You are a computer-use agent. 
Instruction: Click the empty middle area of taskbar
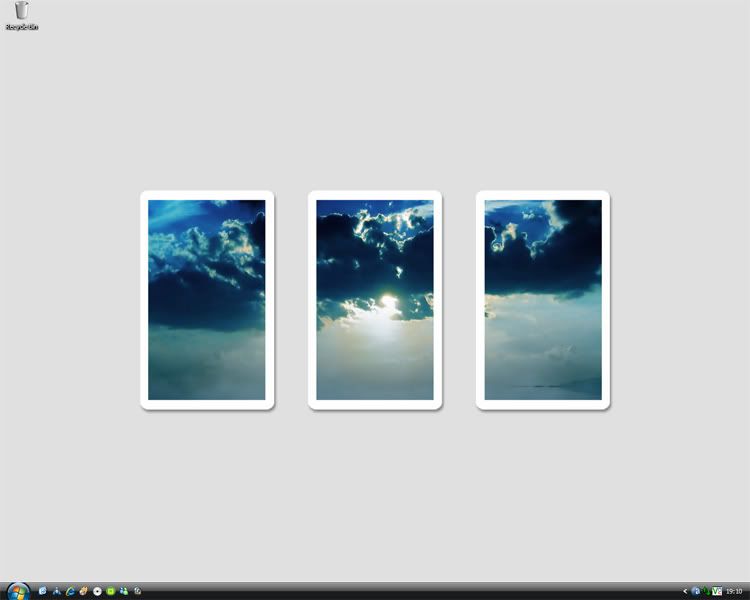click(x=400, y=591)
